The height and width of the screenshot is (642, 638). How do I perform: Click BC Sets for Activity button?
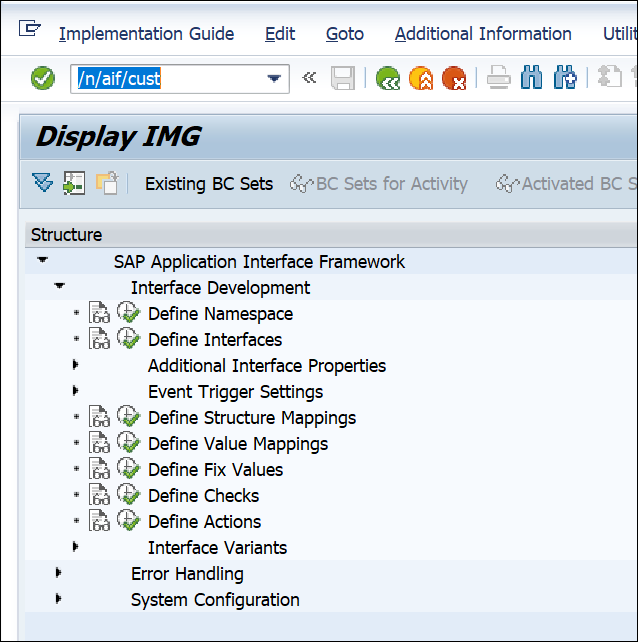[379, 184]
